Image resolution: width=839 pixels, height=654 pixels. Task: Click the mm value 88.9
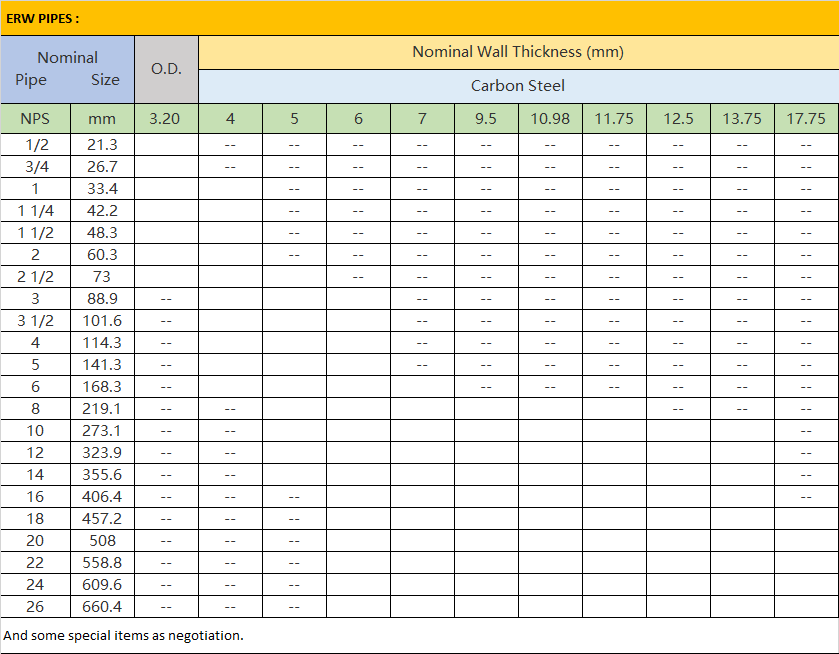point(102,298)
